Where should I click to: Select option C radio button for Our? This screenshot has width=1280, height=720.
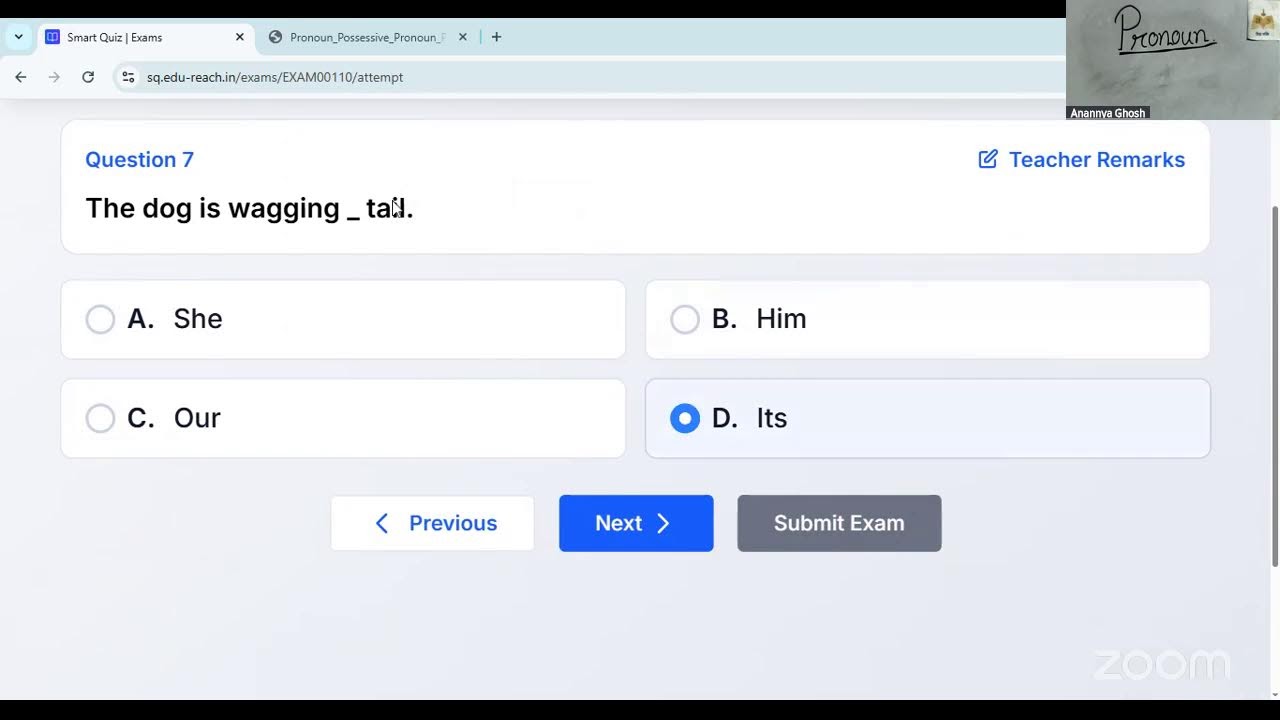tap(100, 418)
